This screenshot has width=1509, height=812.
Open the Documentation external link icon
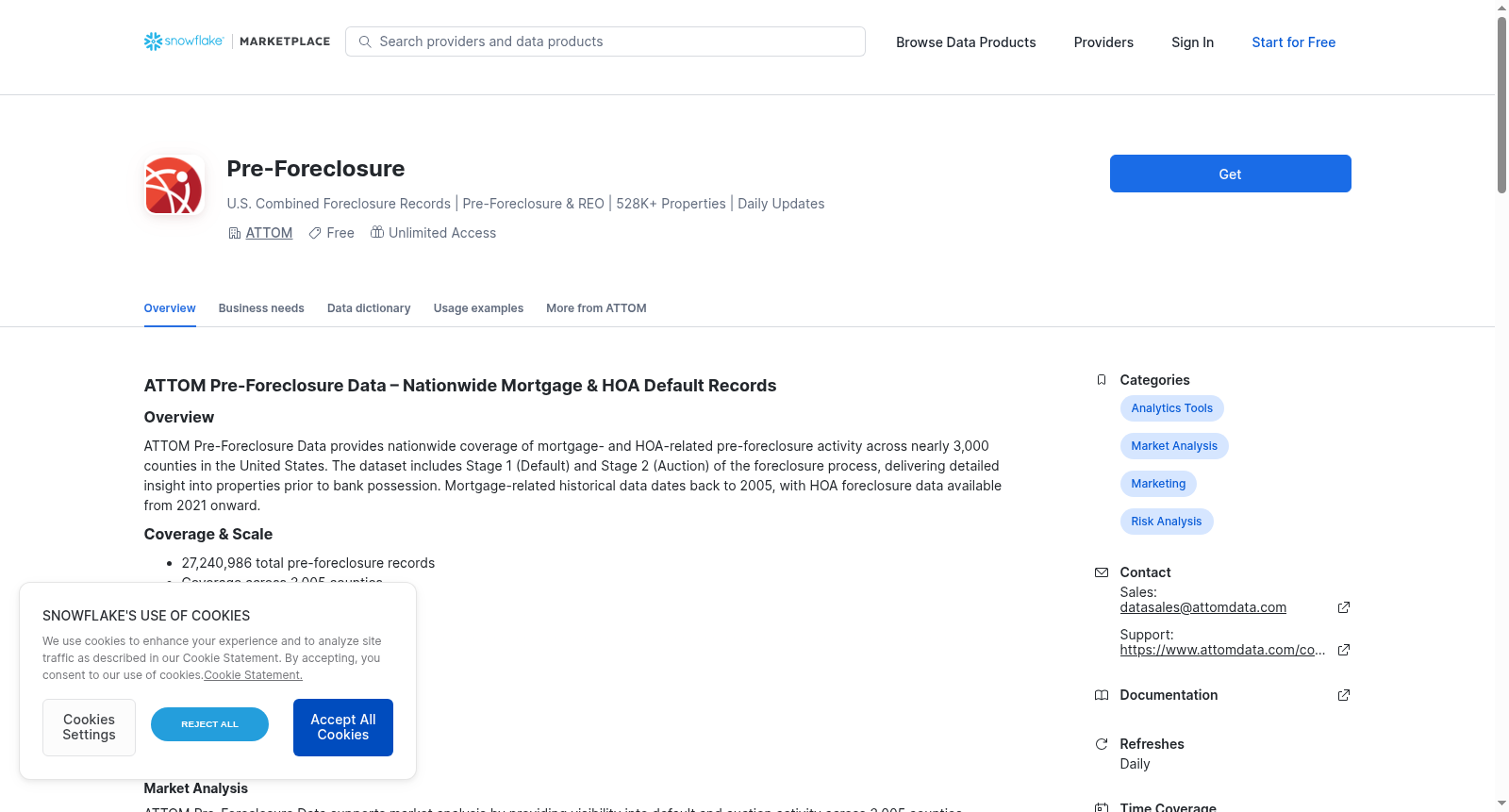[x=1344, y=695]
